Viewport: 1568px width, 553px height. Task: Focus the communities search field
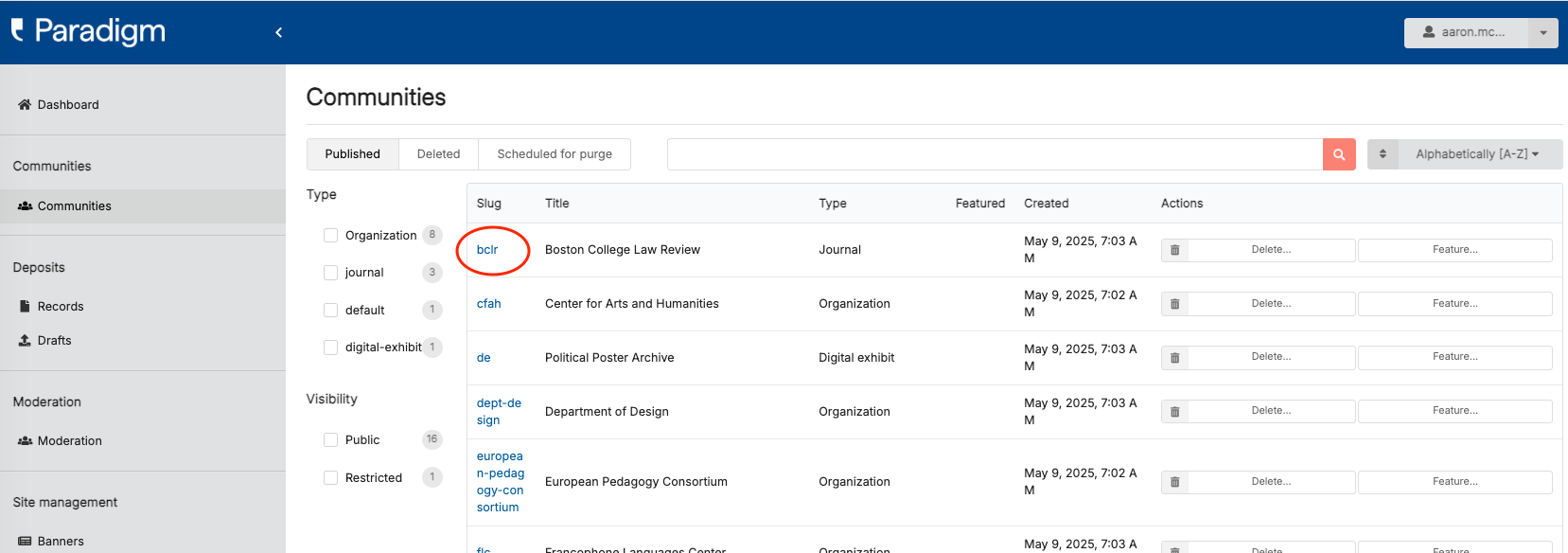pos(995,154)
